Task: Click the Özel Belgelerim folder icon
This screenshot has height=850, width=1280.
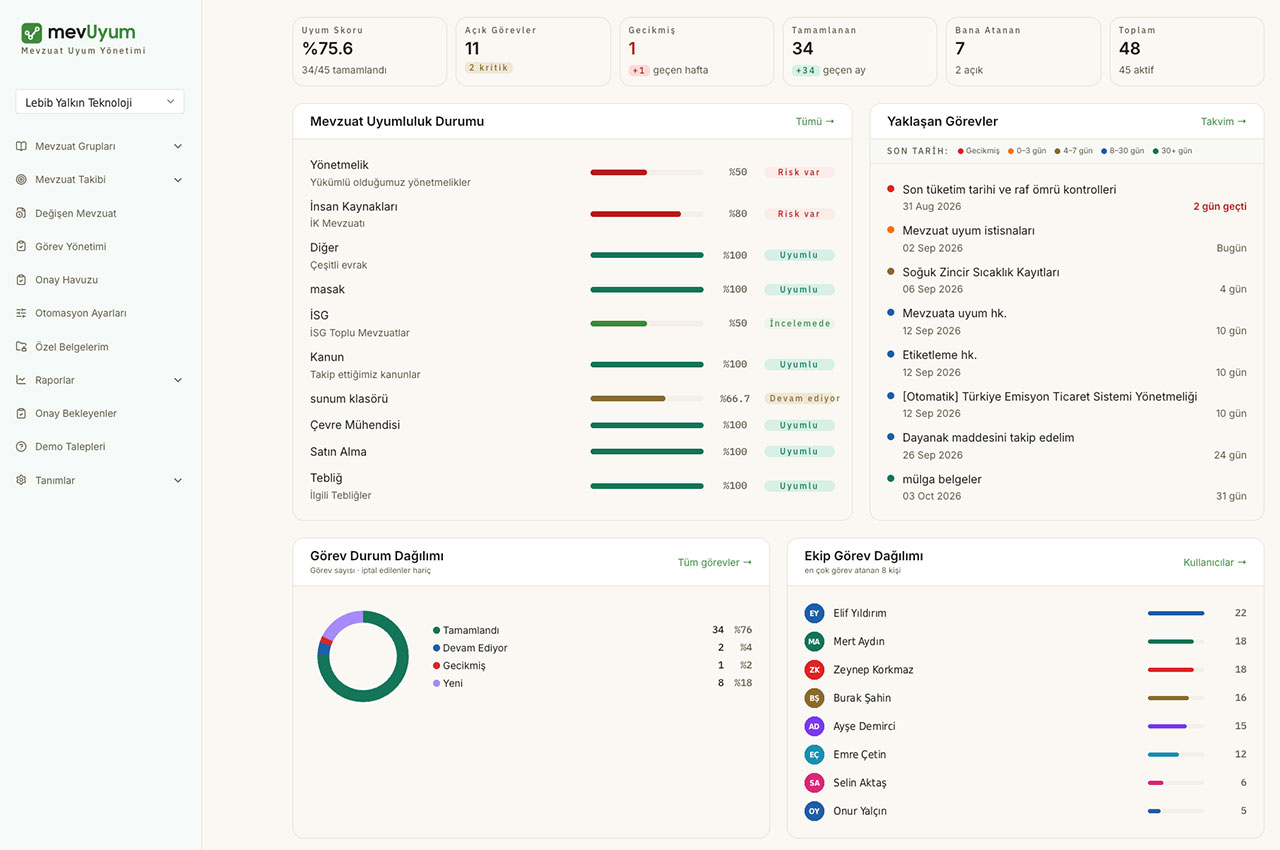Action: [x=21, y=347]
